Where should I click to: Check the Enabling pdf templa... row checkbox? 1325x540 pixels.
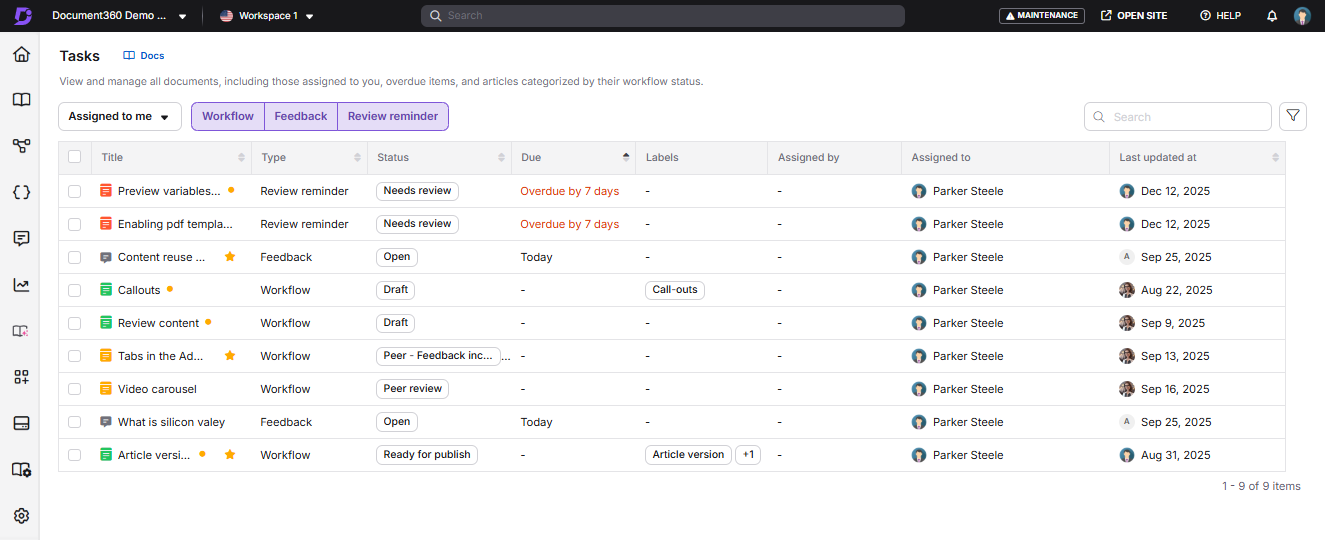point(75,224)
